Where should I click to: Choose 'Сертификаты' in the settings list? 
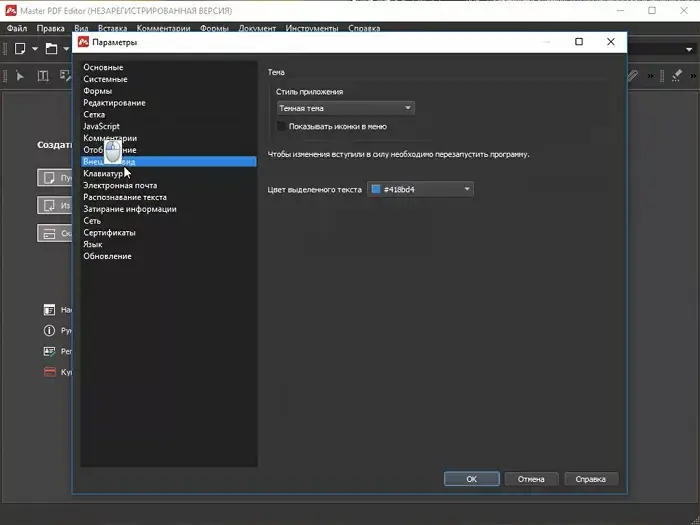[109, 233]
